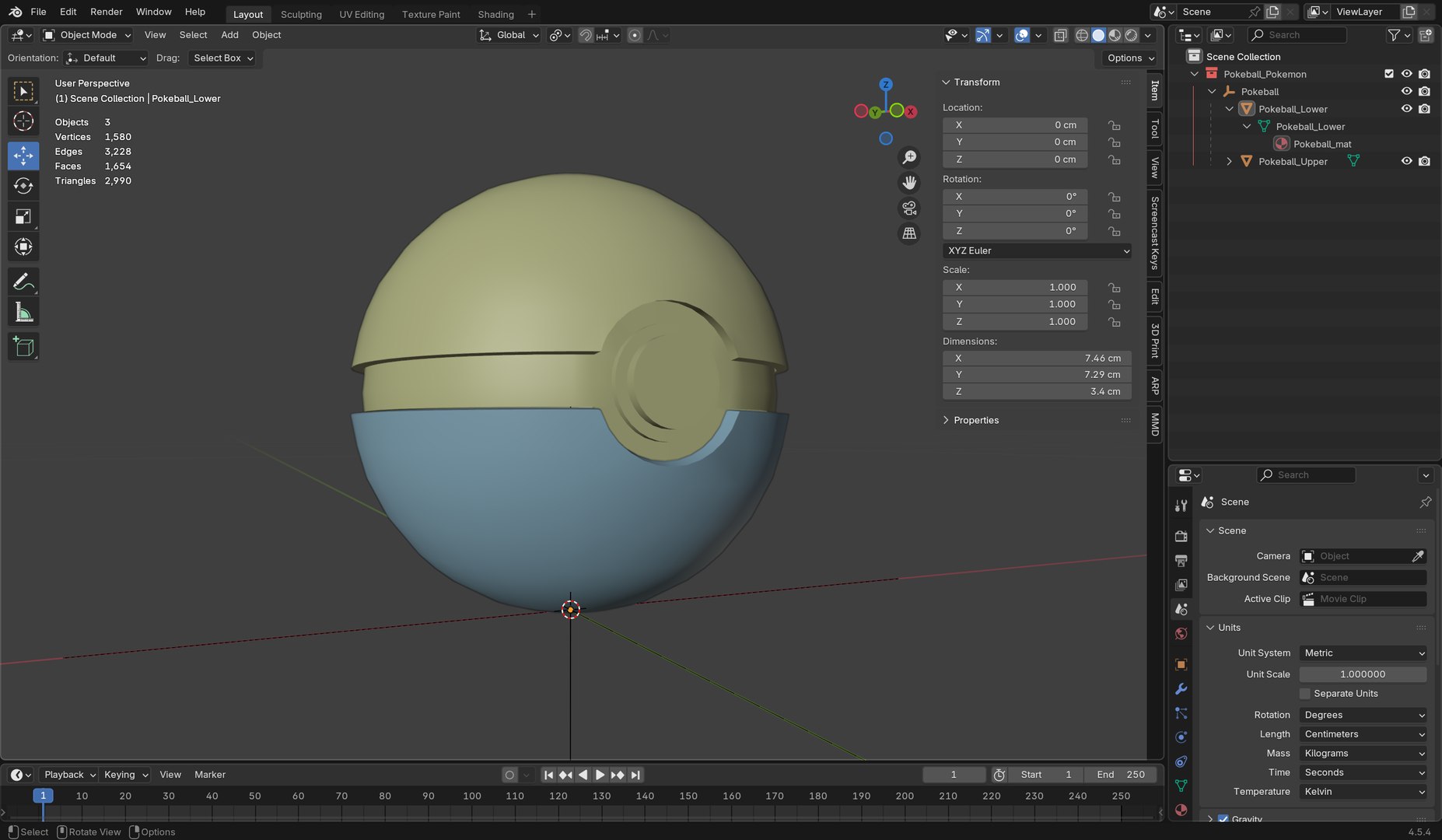The image size is (1442, 840).
Task: Open the Orientation Default dropdown
Action: click(x=106, y=58)
